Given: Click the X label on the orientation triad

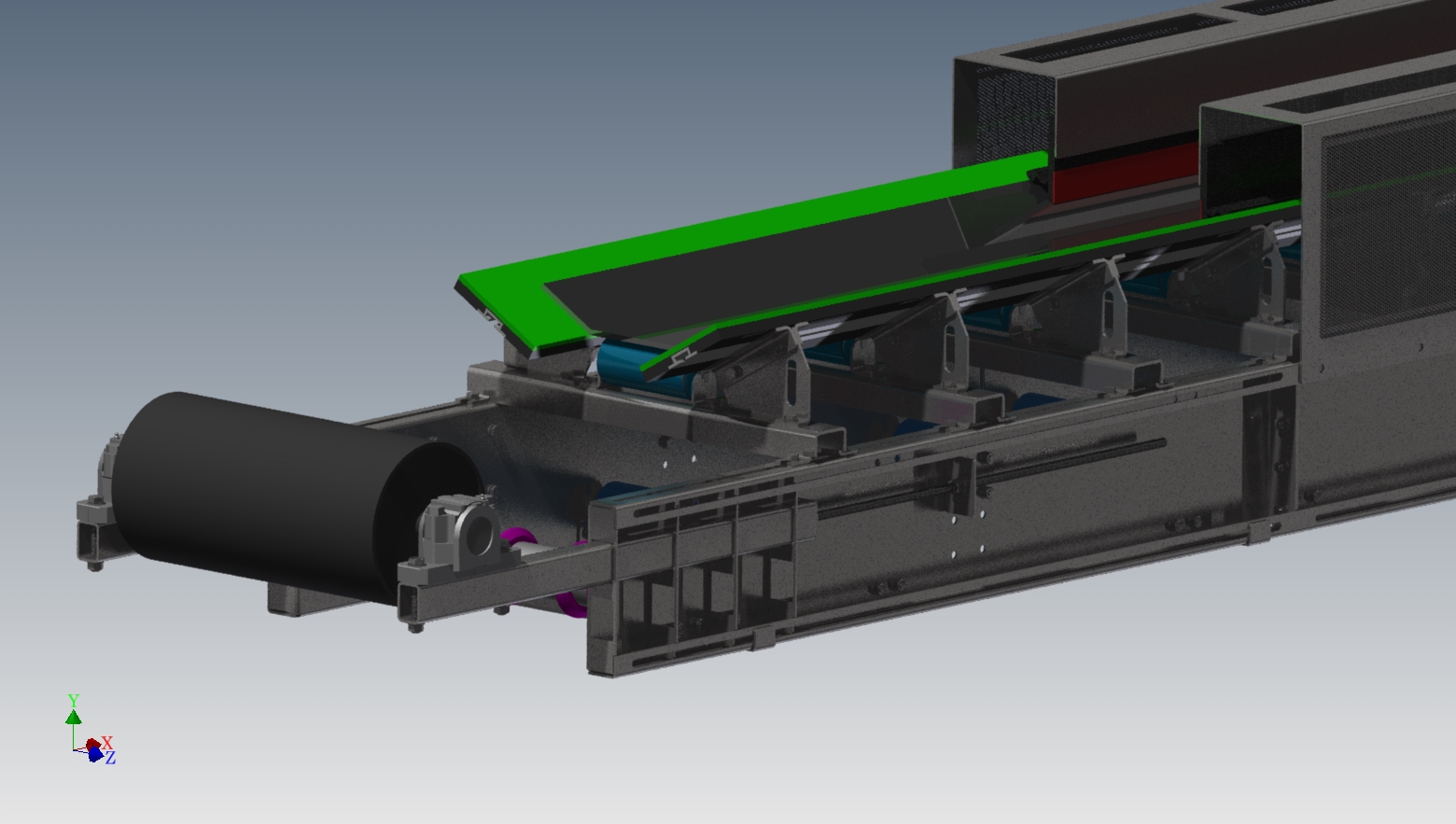Looking at the screenshot, I should [x=107, y=744].
